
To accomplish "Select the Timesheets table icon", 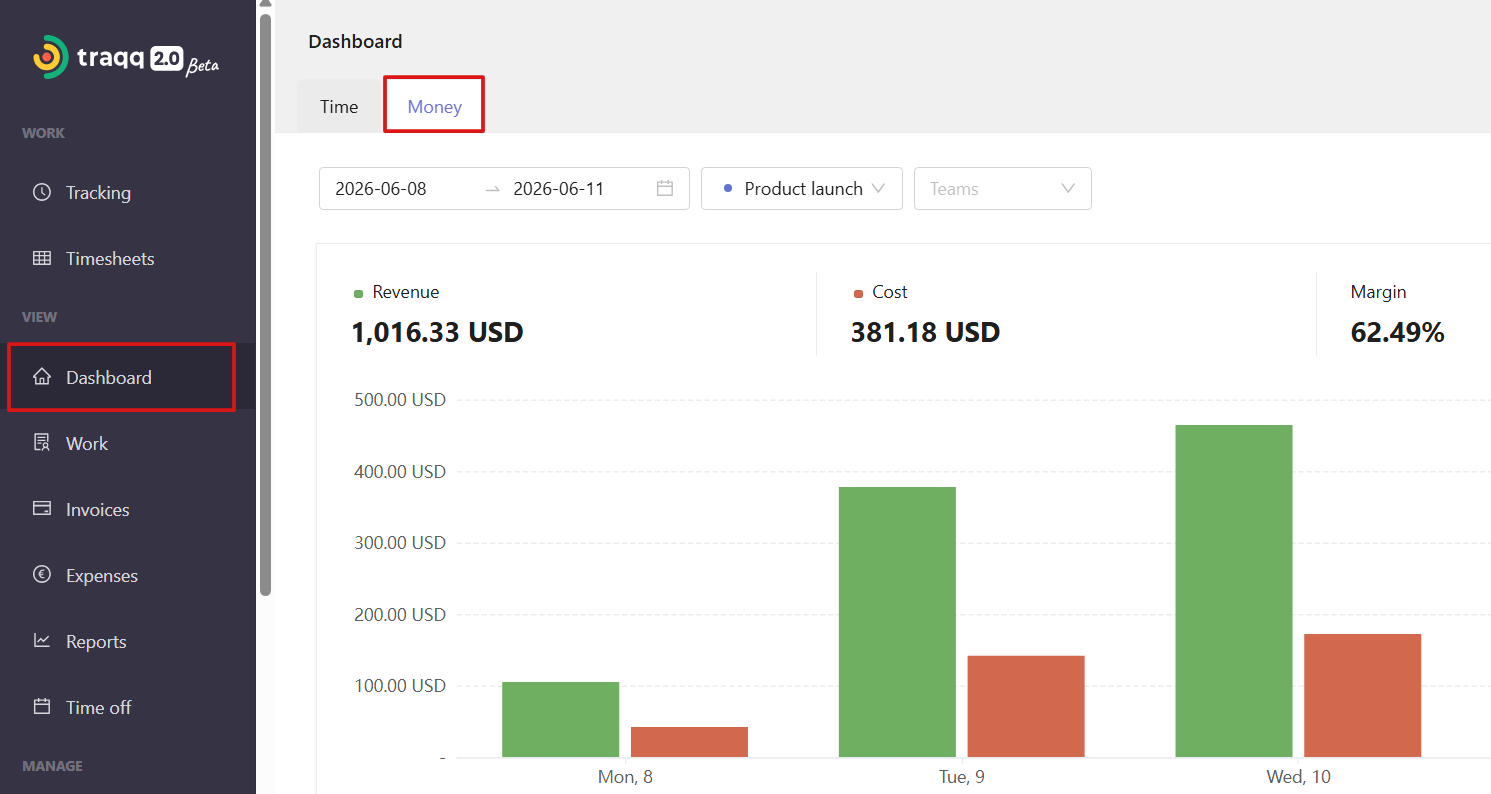I will pyautogui.click(x=42, y=258).
